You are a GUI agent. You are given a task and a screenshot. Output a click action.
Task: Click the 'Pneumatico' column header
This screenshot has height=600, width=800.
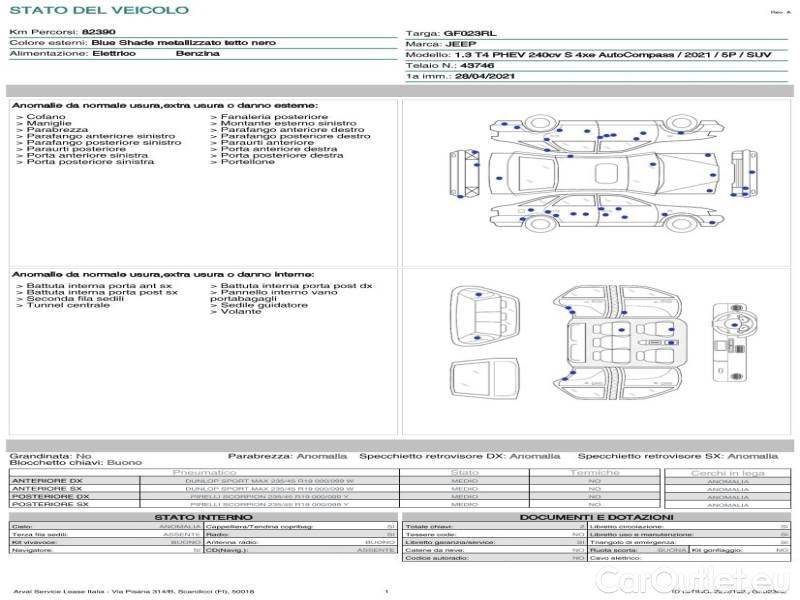click(204, 472)
